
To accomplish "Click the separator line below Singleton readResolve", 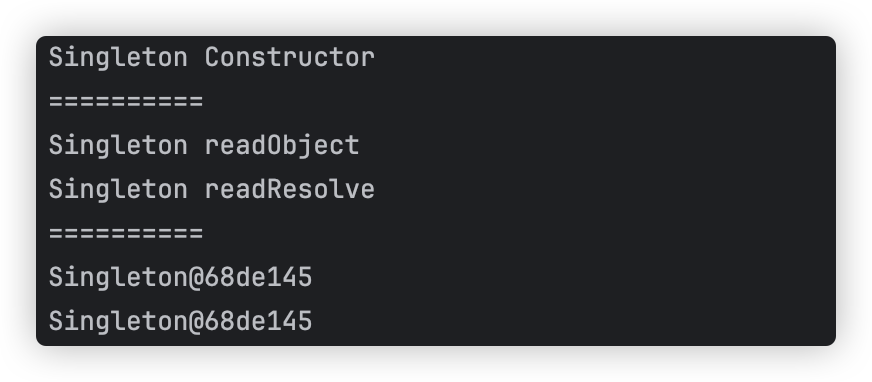I will click(126, 234).
